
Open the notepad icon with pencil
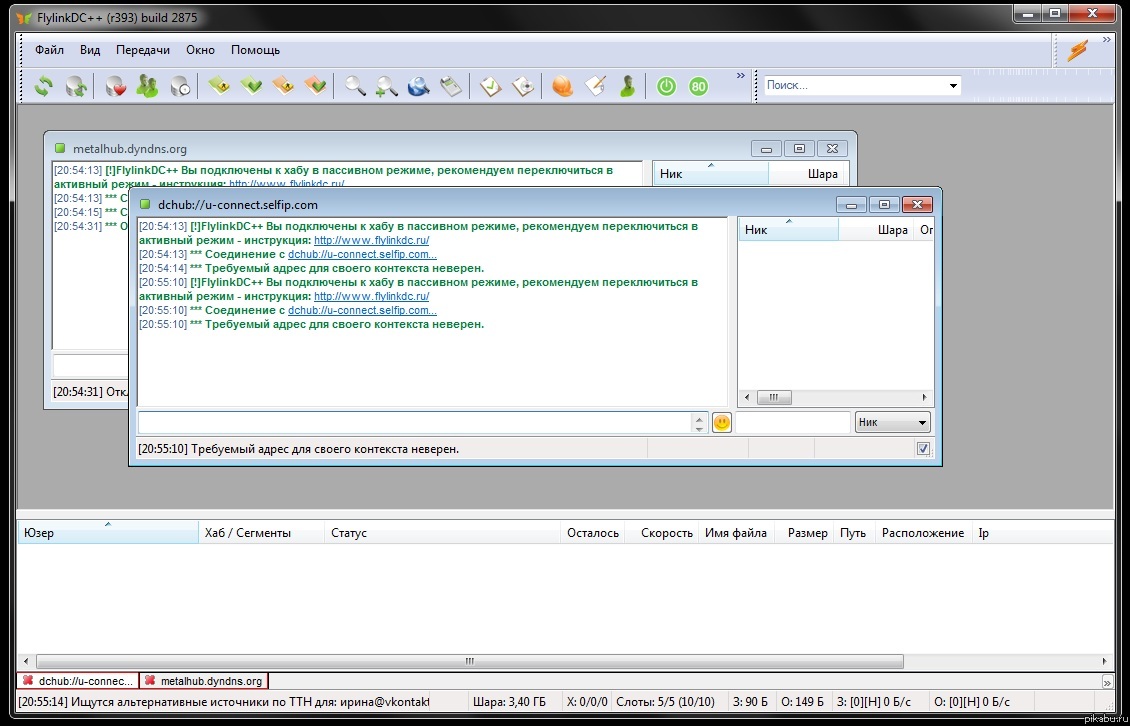595,87
